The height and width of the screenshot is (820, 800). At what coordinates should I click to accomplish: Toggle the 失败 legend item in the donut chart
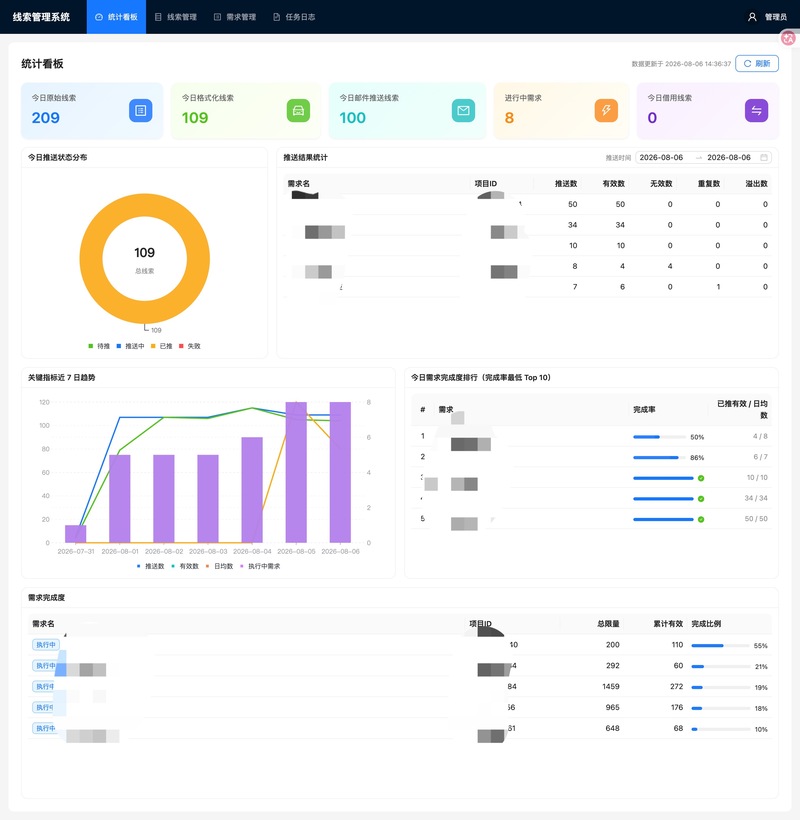click(x=190, y=346)
